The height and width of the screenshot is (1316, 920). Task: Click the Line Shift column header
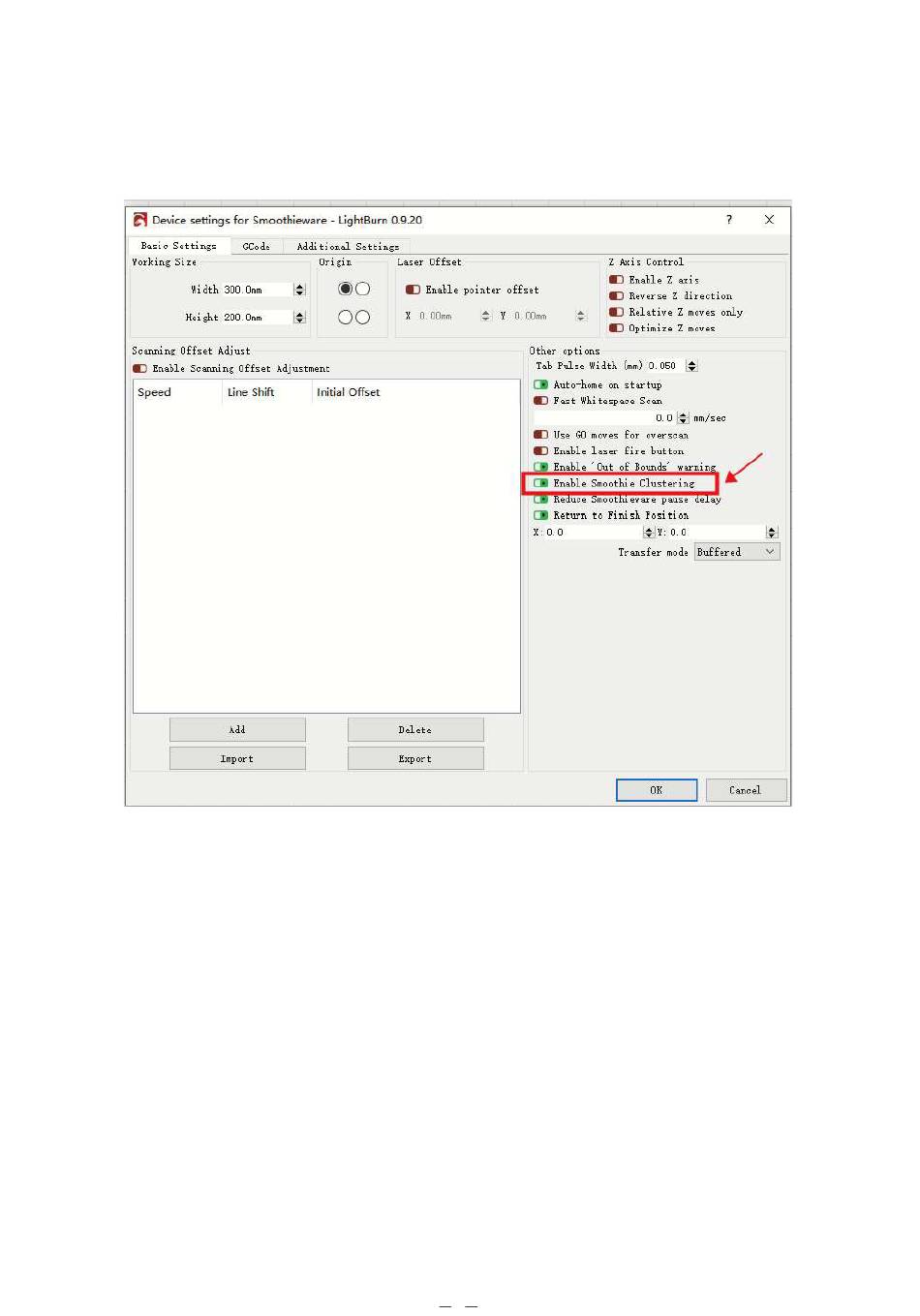click(x=267, y=392)
